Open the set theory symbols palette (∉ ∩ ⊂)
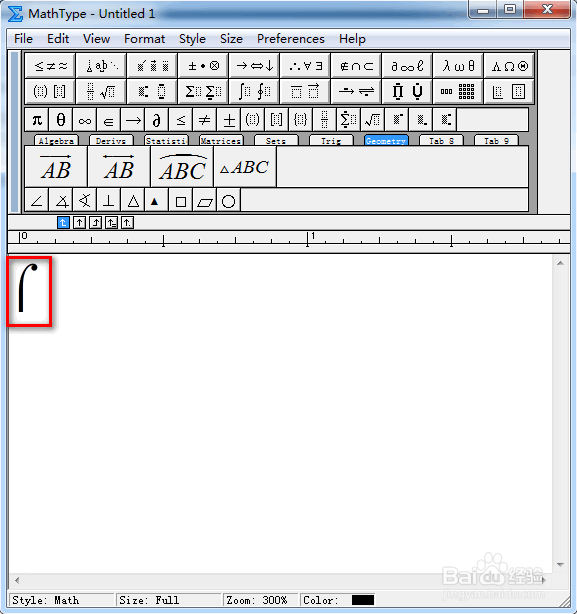The height and width of the screenshot is (614, 577). (356, 66)
